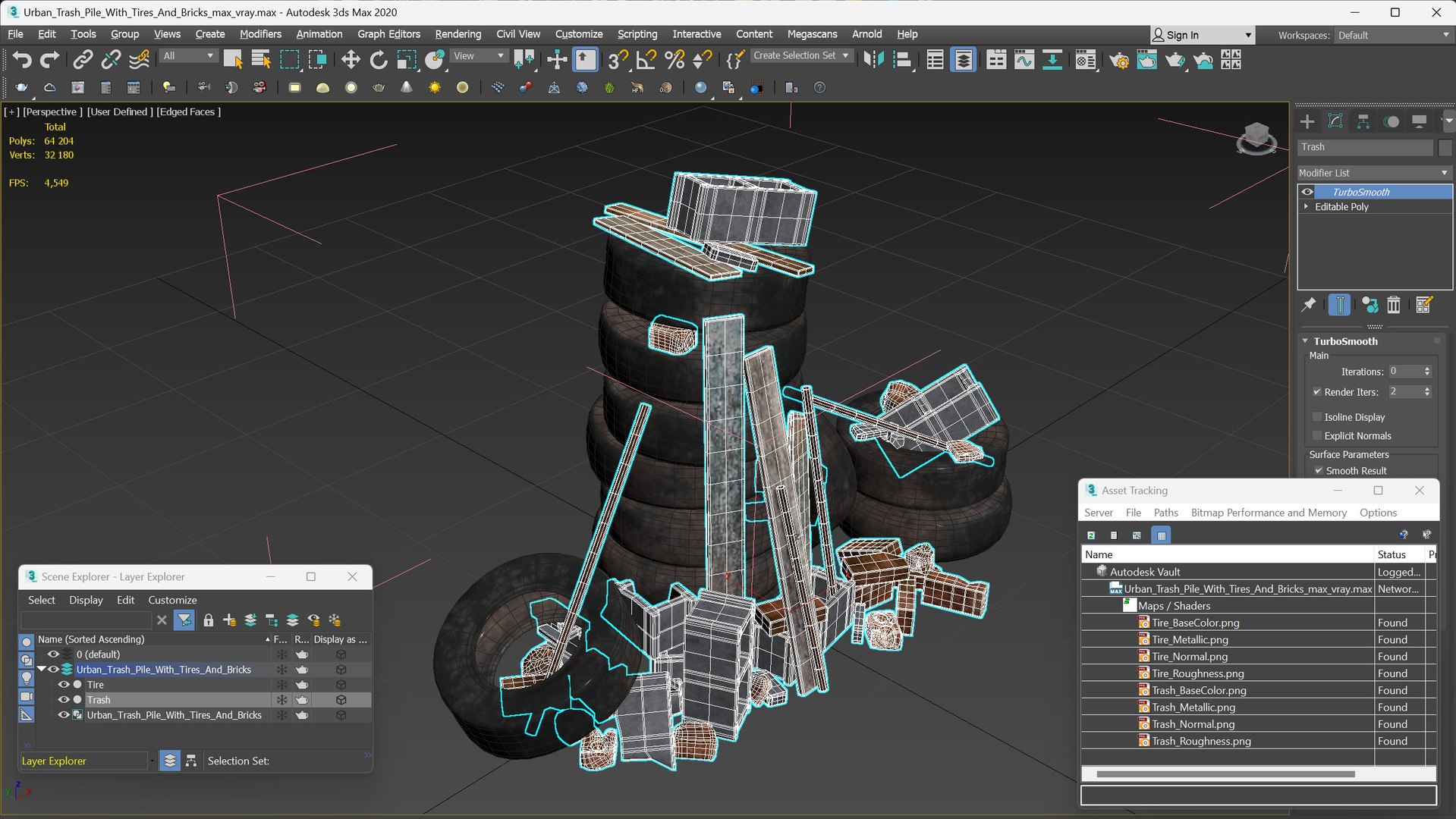
Task: Collapse Urban_Trash_Pile_With_Tires_And_Bricks layer tree
Action: [42, 670]
